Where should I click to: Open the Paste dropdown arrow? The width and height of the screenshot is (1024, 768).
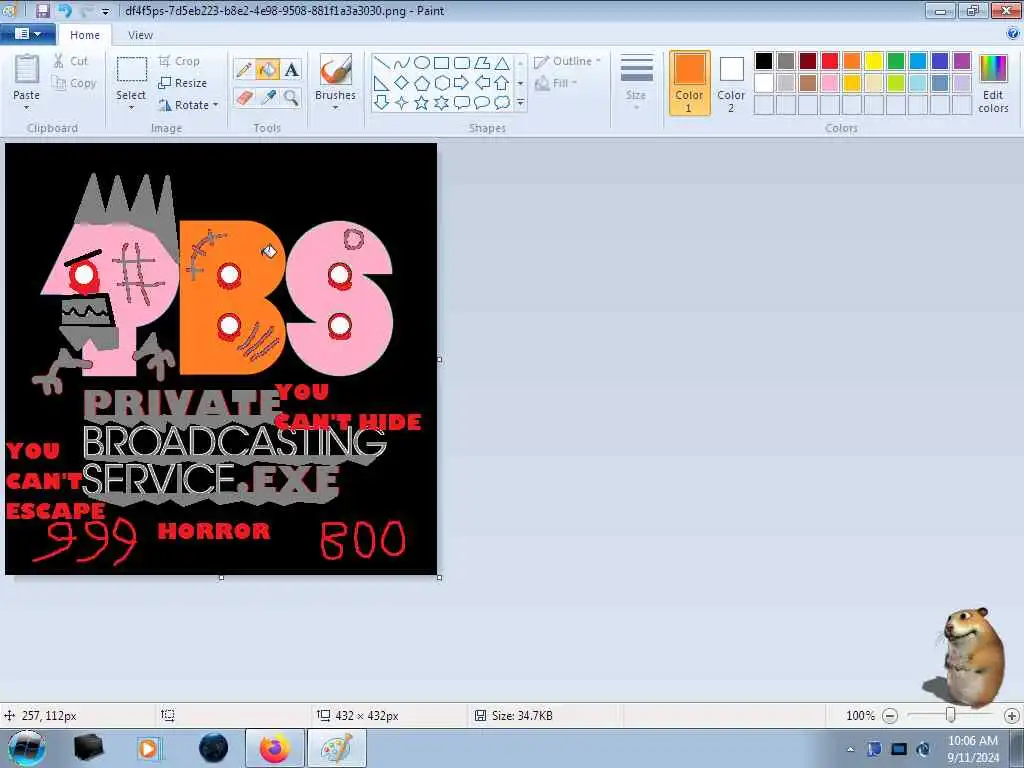[27, 107]
